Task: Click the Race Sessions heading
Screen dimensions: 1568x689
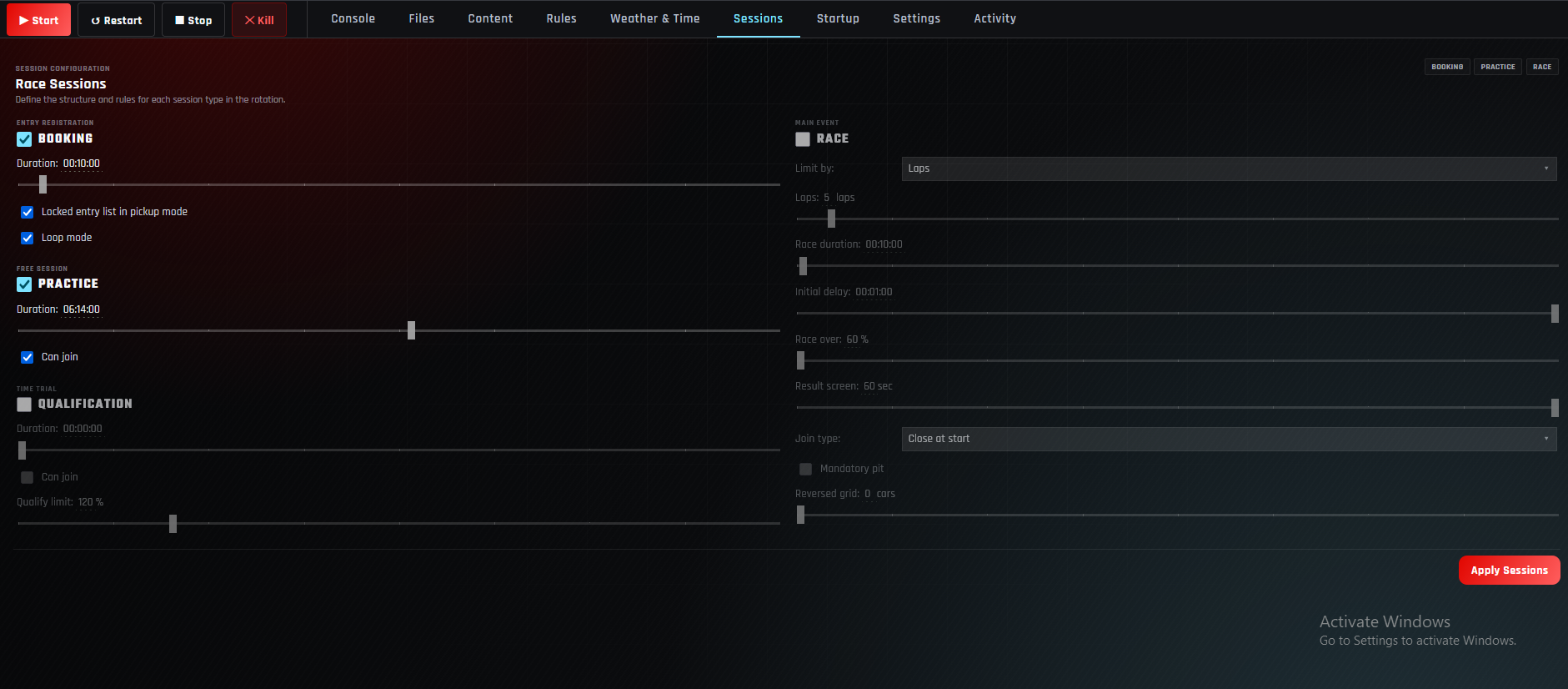Action: [x=61, y=84]
